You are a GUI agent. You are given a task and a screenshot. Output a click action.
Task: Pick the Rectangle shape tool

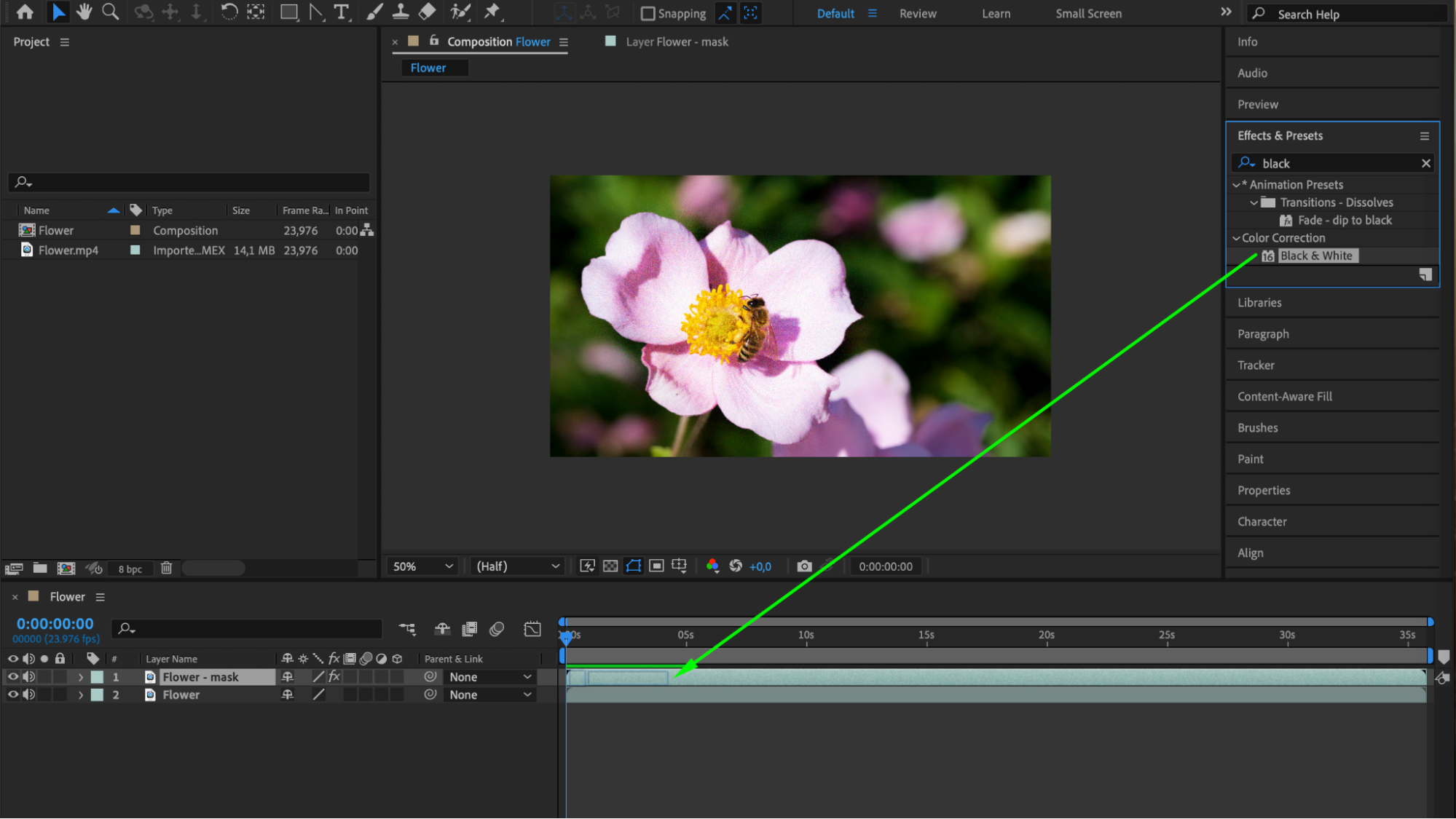pyautogui.click(x=288, y=12)
